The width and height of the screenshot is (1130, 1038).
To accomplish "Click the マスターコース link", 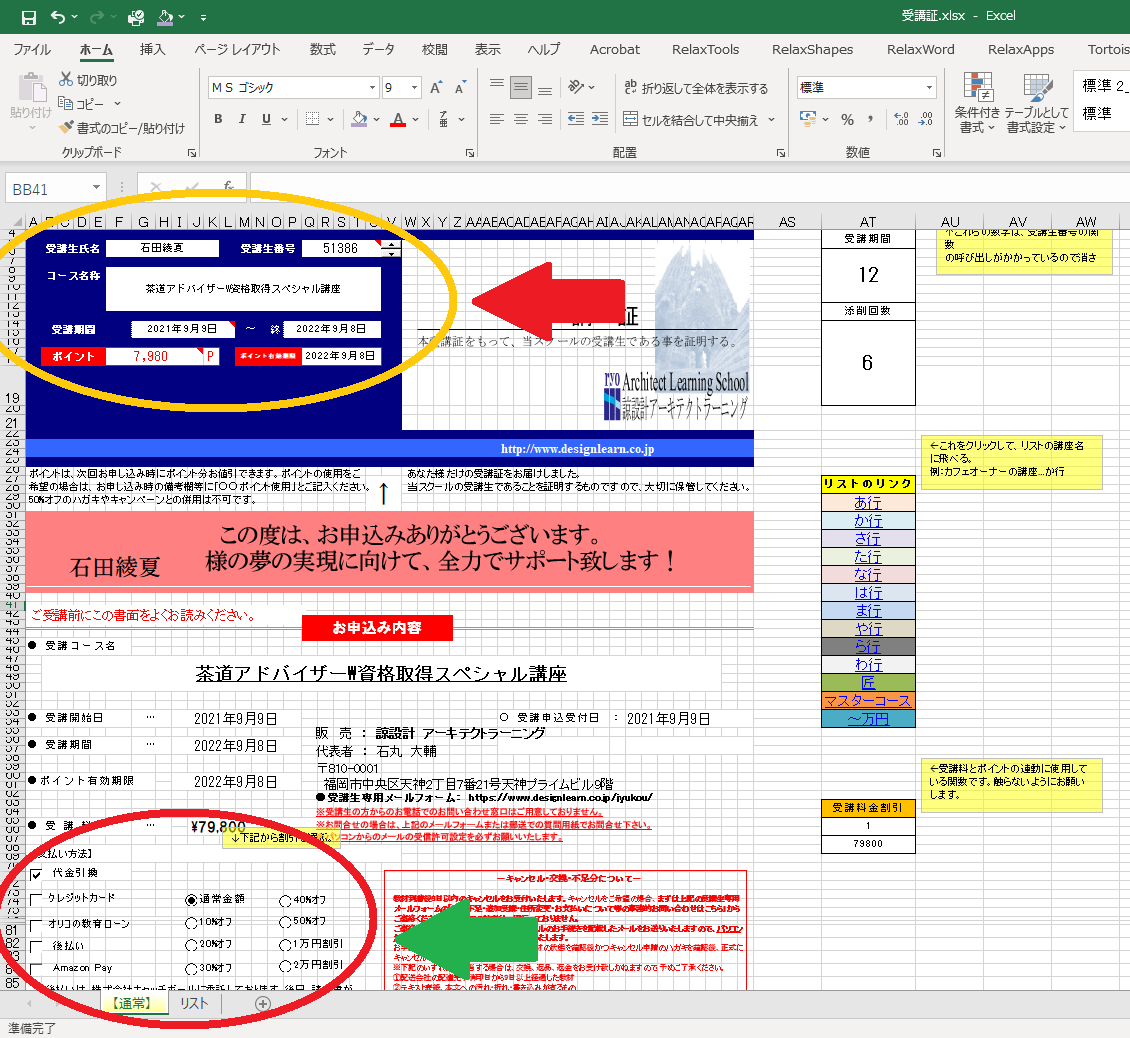I will point(867,701).
